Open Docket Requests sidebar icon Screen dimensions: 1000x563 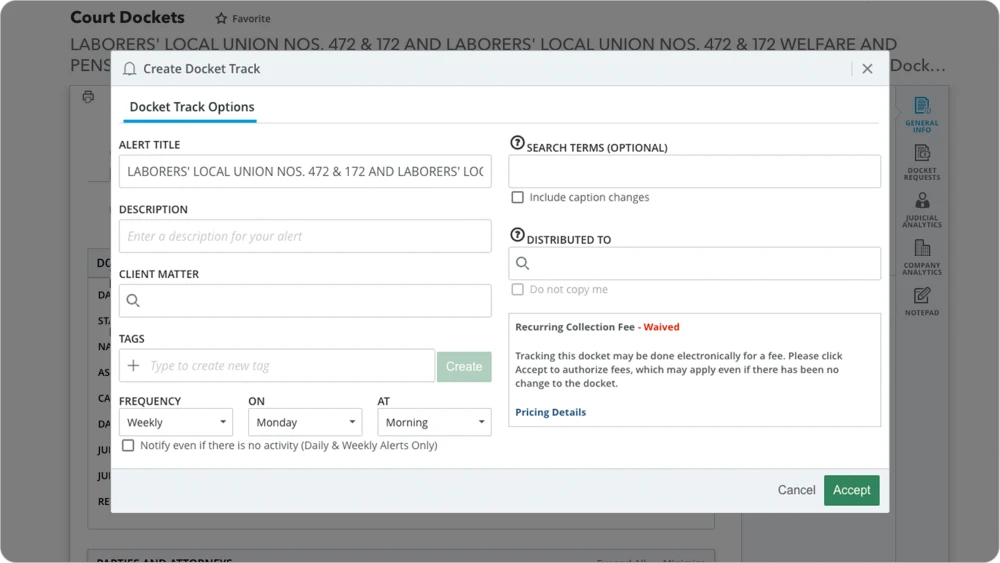point(922,163)
